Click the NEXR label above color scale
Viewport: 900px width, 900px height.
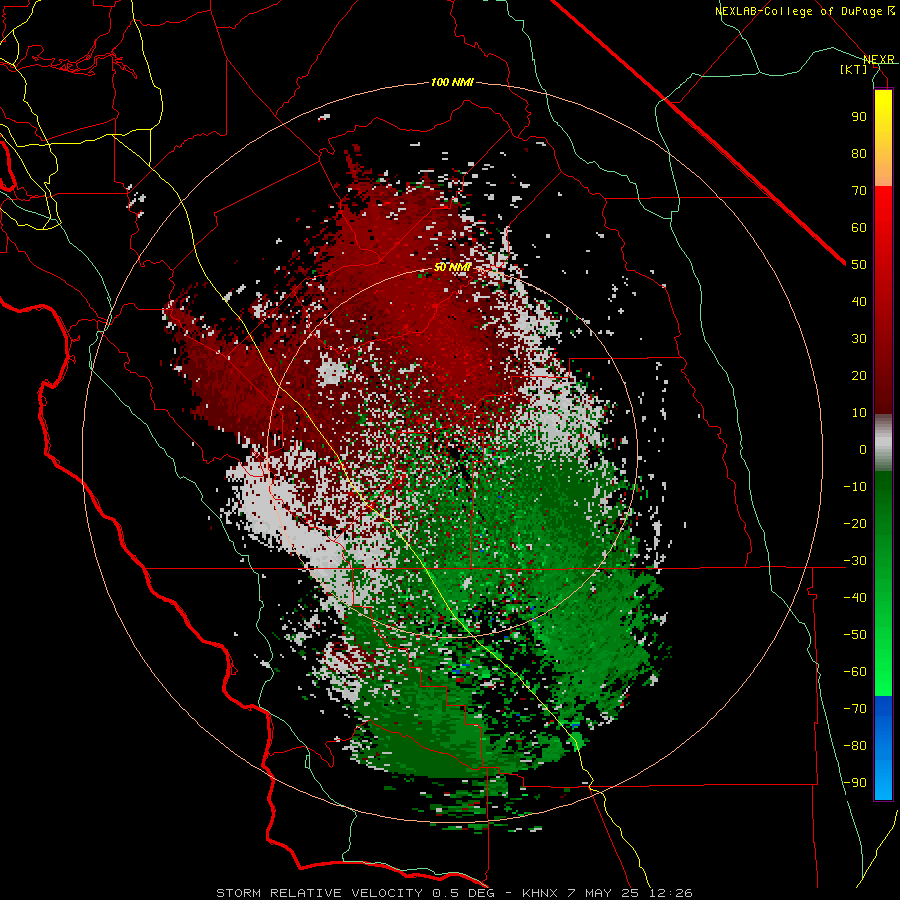coord(879,59)
